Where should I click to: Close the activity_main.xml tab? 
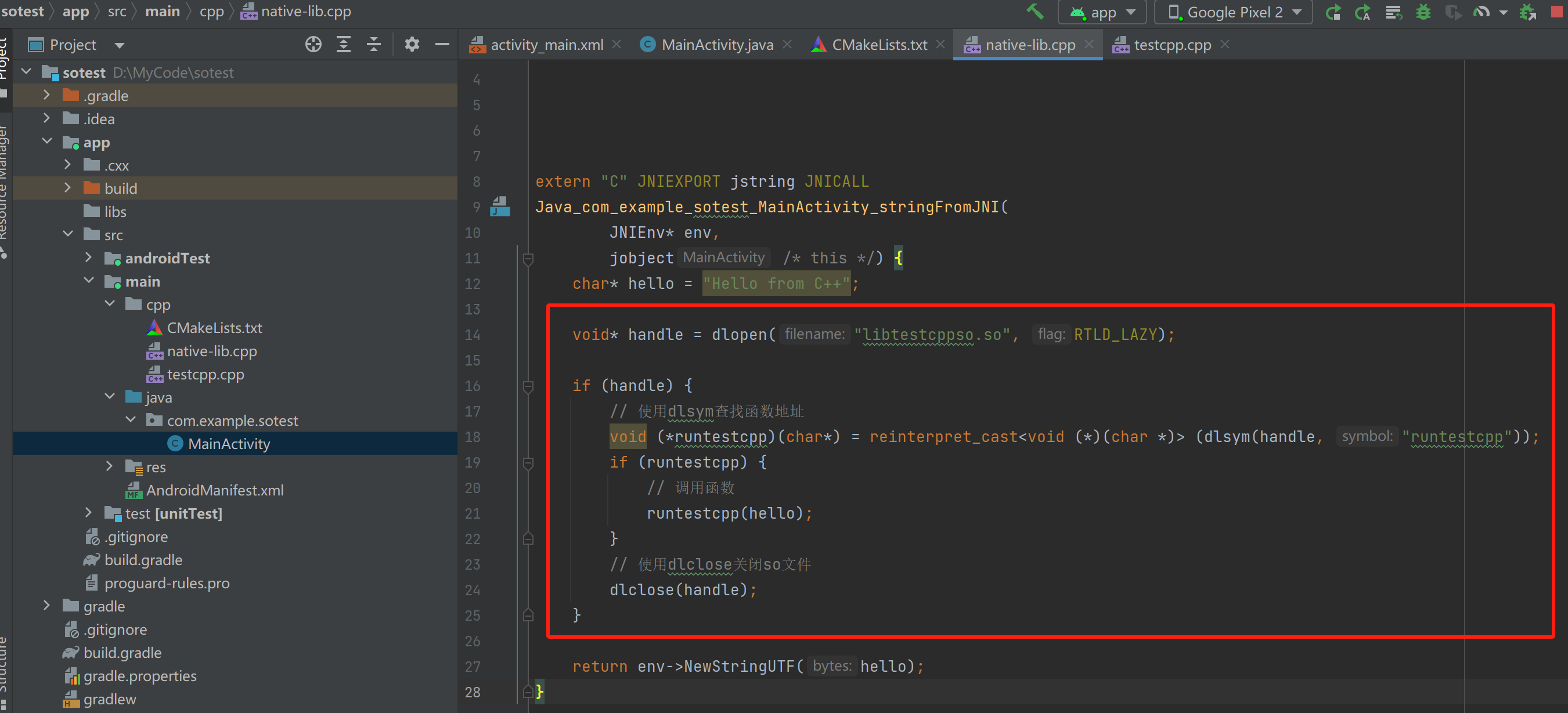pos(617,45)
